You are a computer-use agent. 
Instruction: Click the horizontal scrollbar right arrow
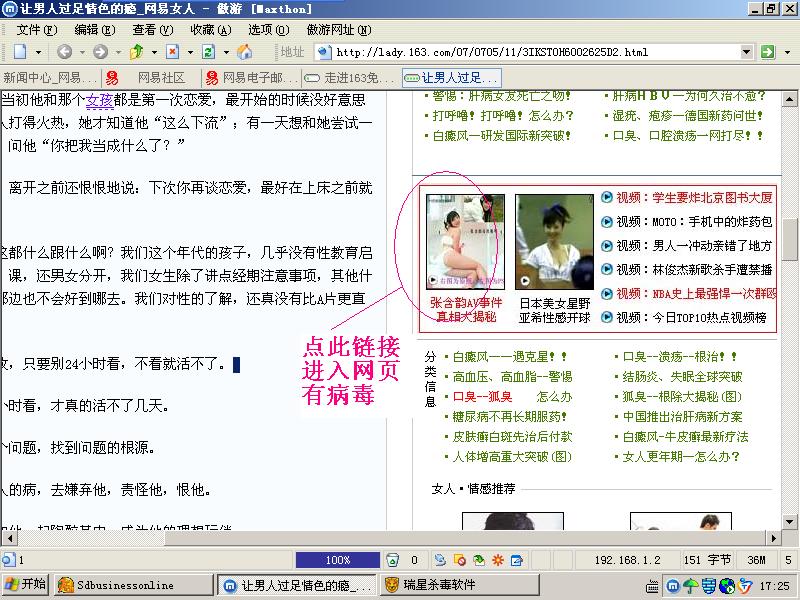pos(774,538)
